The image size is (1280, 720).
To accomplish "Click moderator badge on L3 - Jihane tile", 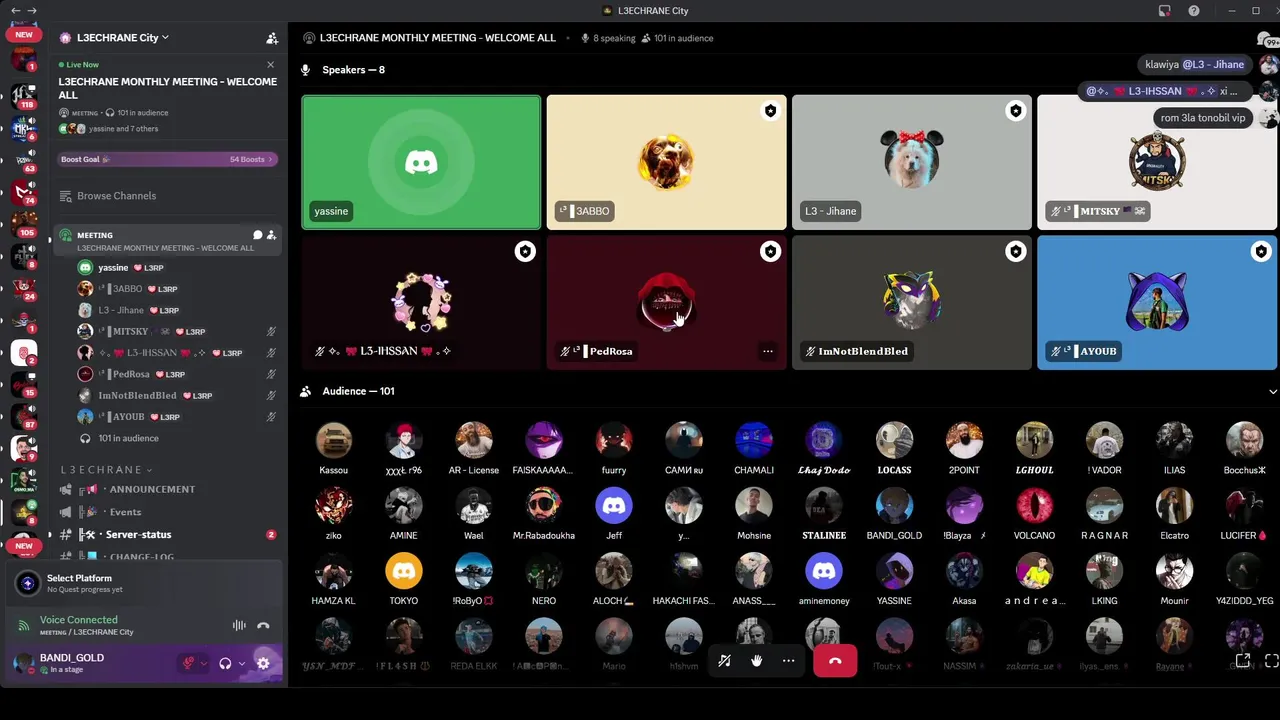I will (x=1016, y=111).
